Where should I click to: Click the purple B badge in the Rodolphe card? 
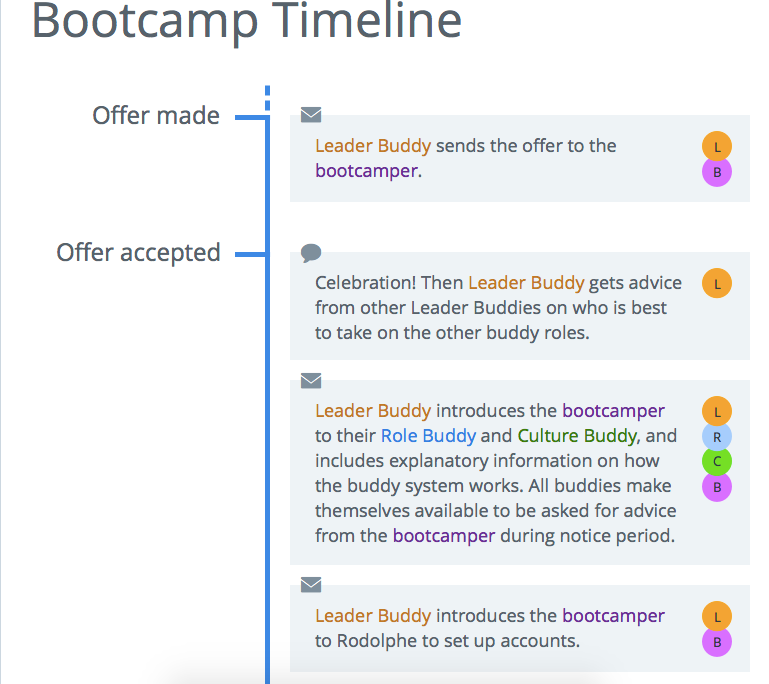(x=717, y=642)
